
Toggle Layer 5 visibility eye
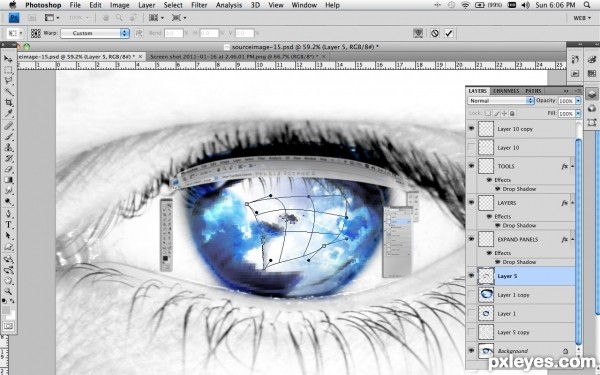click(x=471, y=276)
